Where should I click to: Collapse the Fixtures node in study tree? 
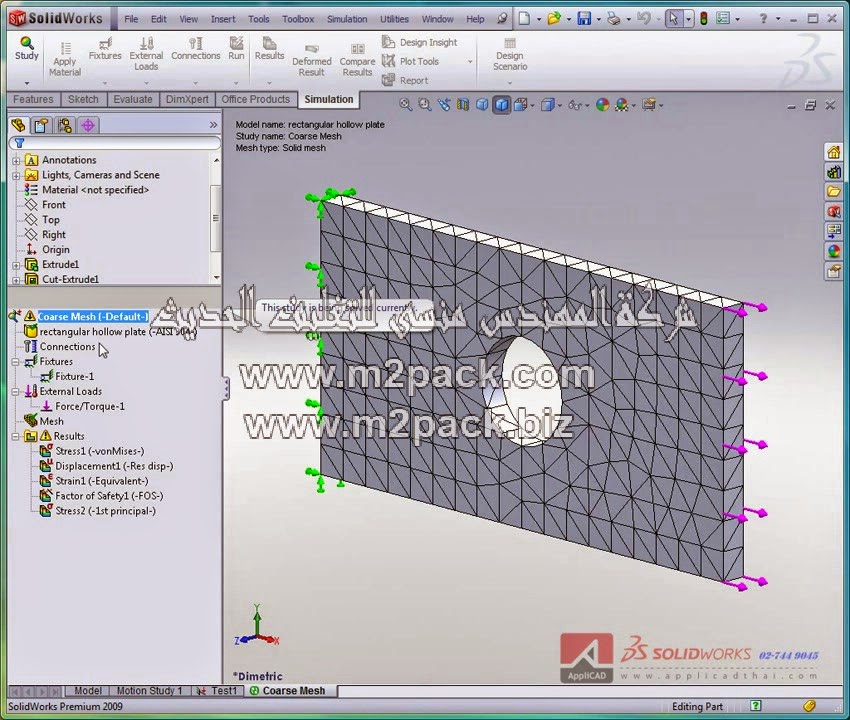coord(16,362)
